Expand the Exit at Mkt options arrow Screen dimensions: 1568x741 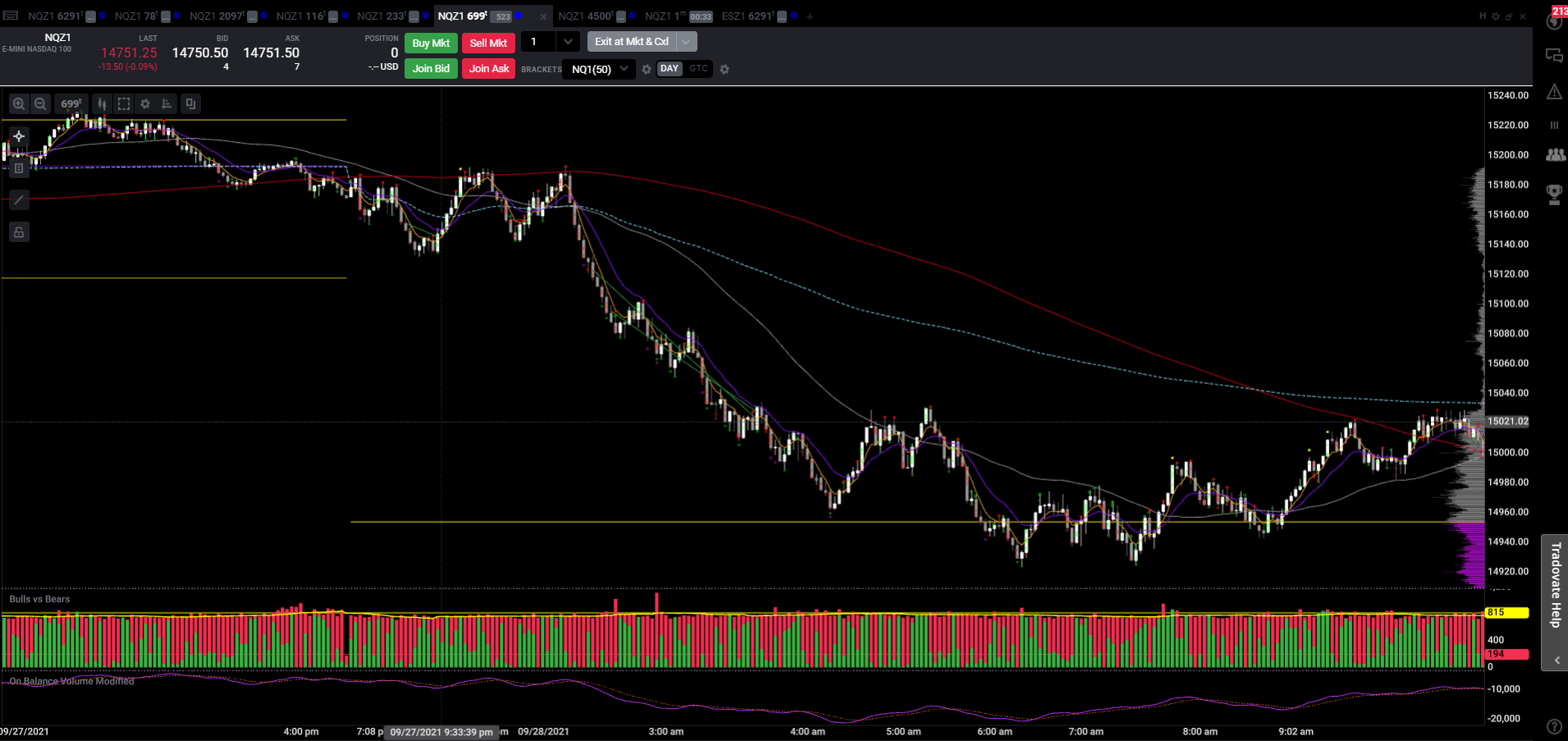[x=686, y=42]
